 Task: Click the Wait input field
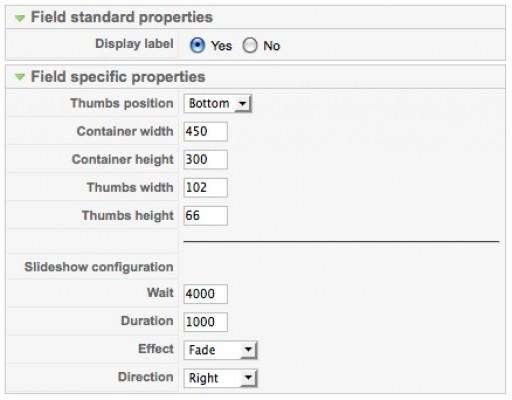206,294
